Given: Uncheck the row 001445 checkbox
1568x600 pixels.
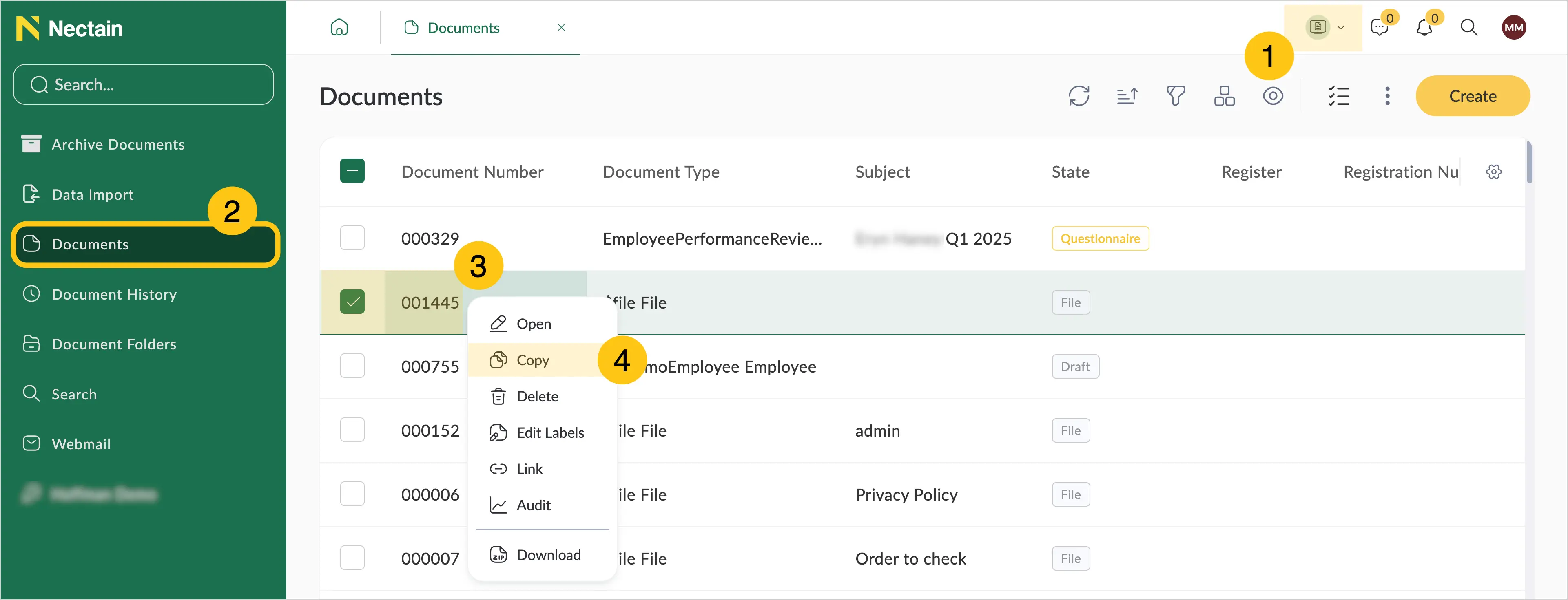Looking at the screenshot, I should [x=352, y=302].
